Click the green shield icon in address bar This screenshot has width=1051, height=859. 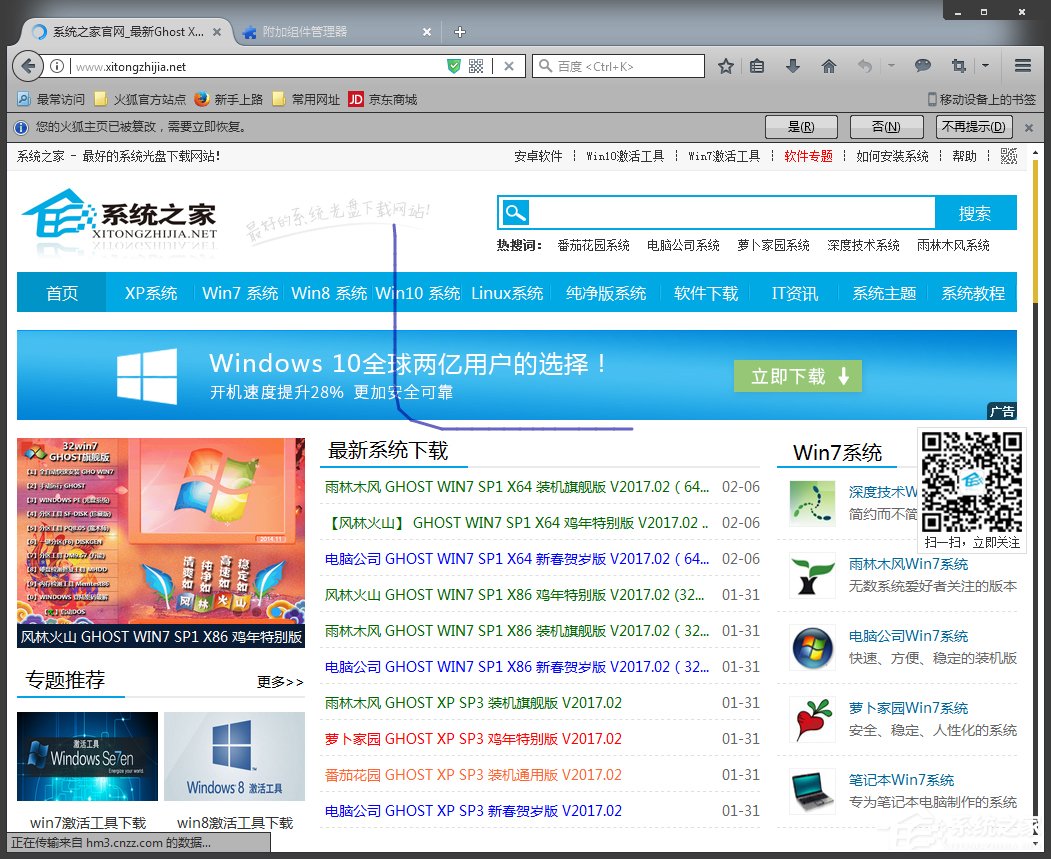click(x=456, y=65)
